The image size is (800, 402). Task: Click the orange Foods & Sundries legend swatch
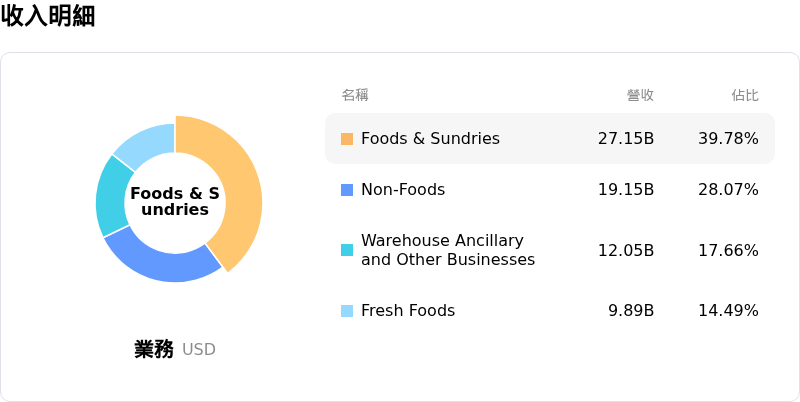click(347, 139)
